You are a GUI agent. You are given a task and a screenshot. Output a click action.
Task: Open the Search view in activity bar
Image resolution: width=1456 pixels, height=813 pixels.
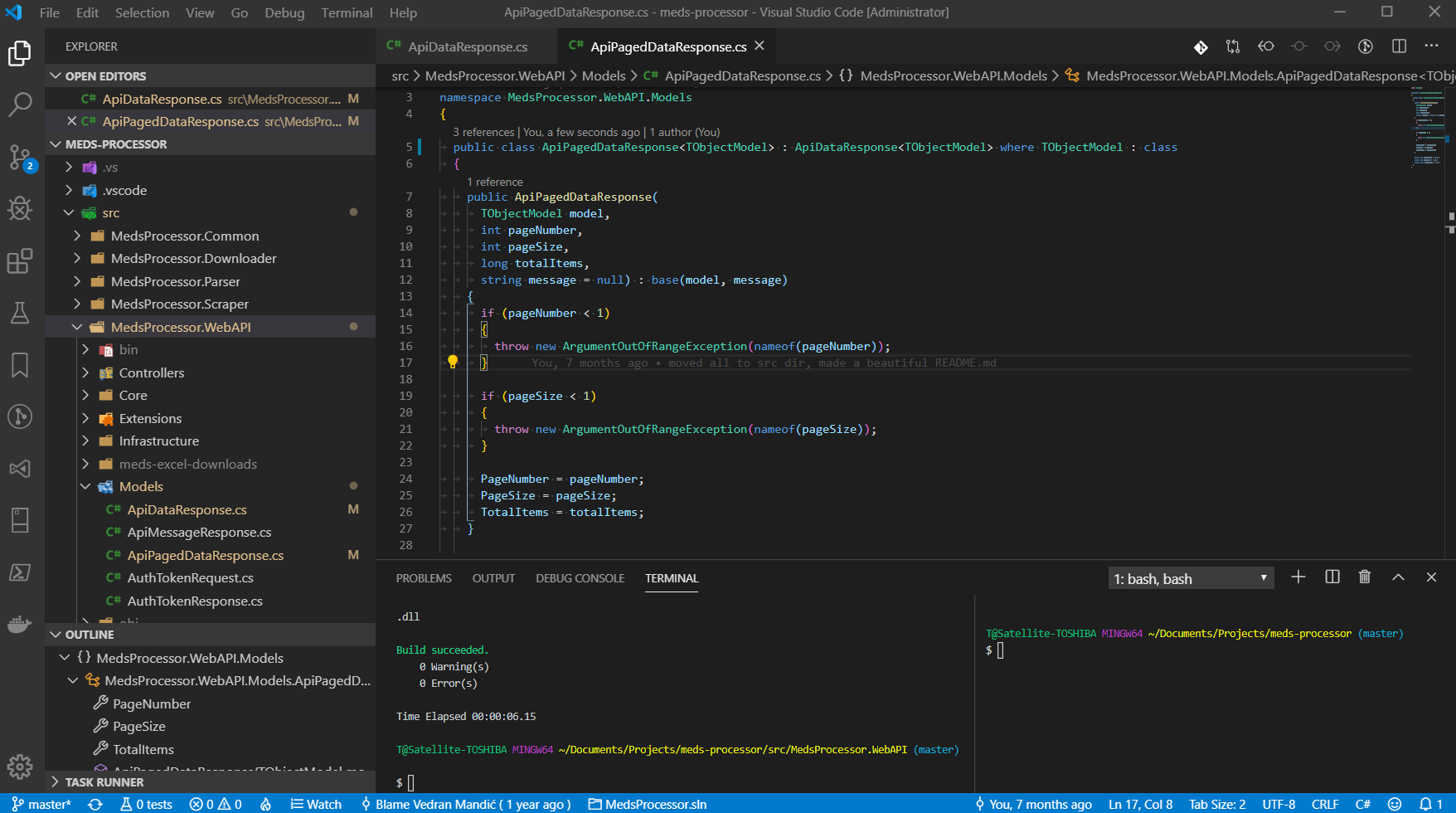[20, 105]
